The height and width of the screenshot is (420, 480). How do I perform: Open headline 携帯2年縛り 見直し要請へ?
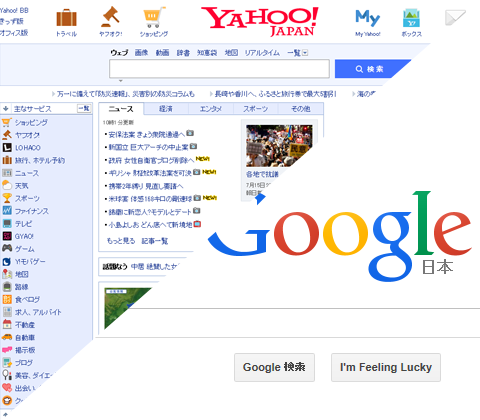tap(146, 186)
